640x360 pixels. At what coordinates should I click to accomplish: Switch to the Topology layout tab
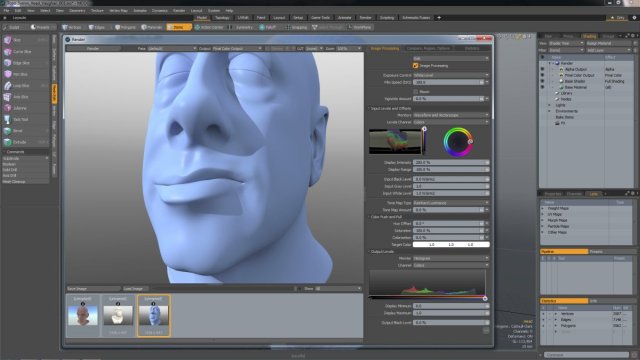(222, 18)
